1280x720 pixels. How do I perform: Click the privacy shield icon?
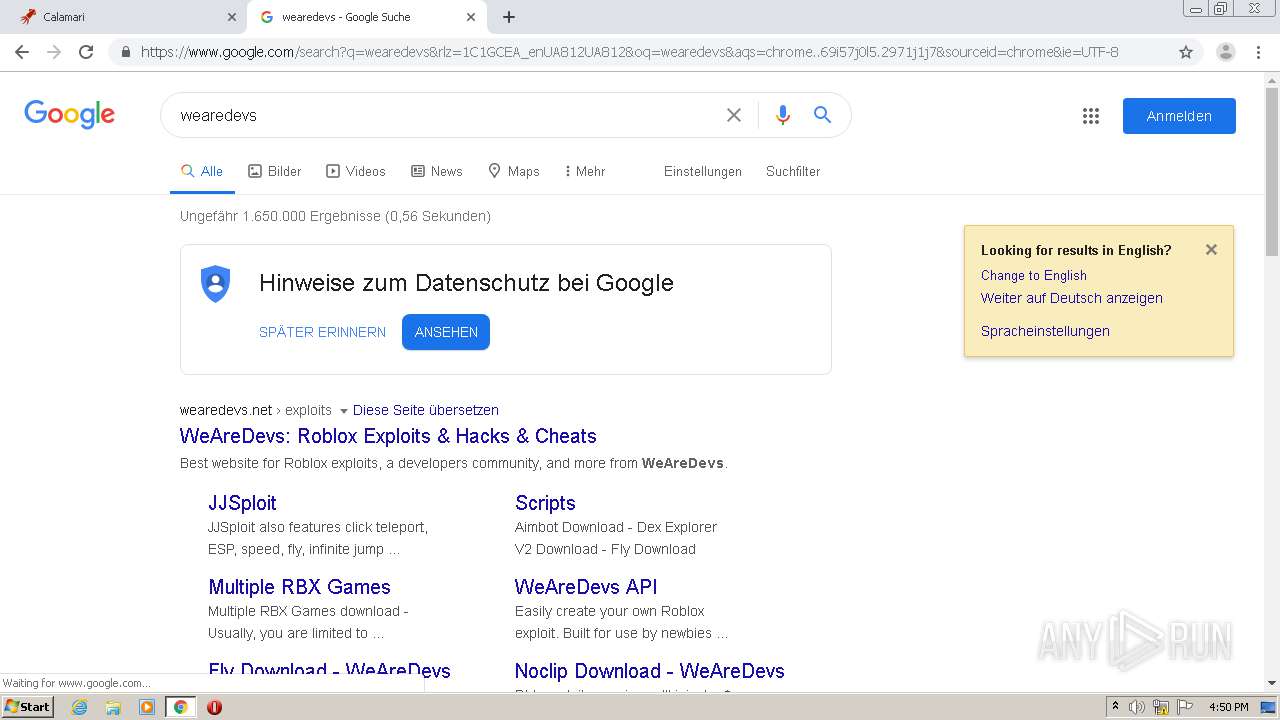pos(216,284)
